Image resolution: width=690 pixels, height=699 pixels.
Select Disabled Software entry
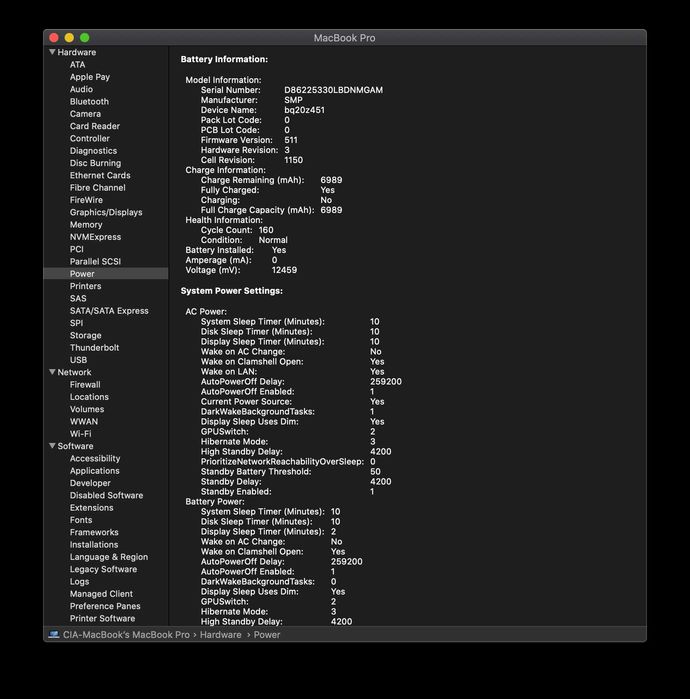(107, 495)
